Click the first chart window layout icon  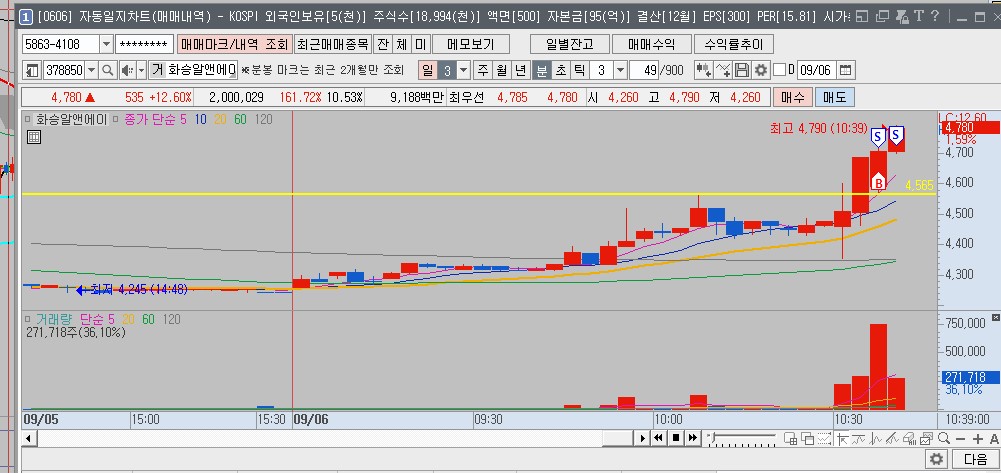pyautogui.click(x=790, y=439)
